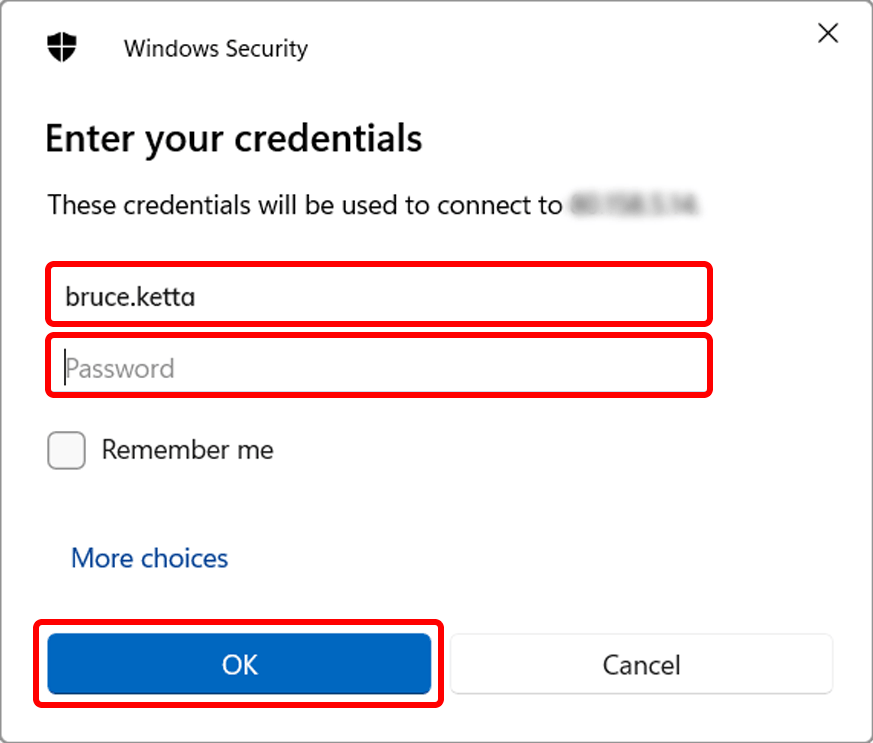Click the "OK" label on blue button
Viewport: 873px width, 743px height.
[240, 665]
